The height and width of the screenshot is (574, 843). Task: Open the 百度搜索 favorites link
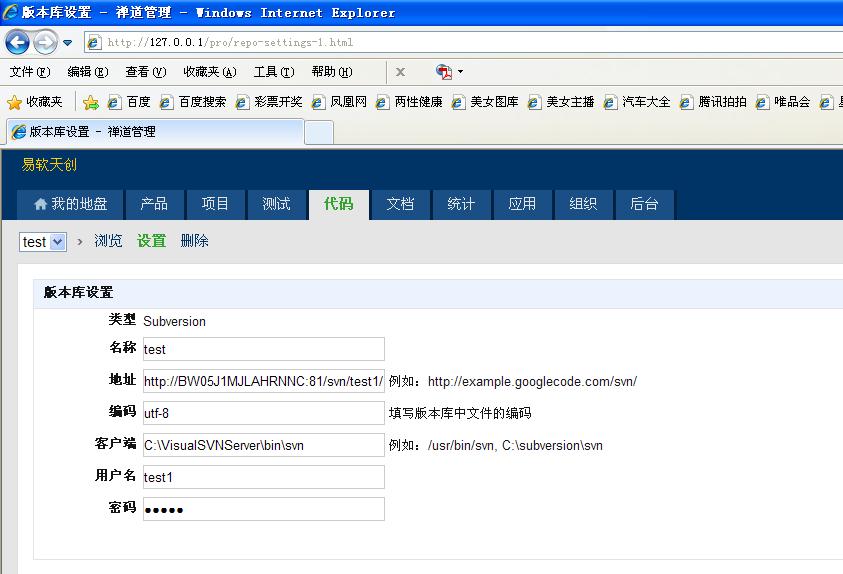pyautogui.click(x=193, y=102)
